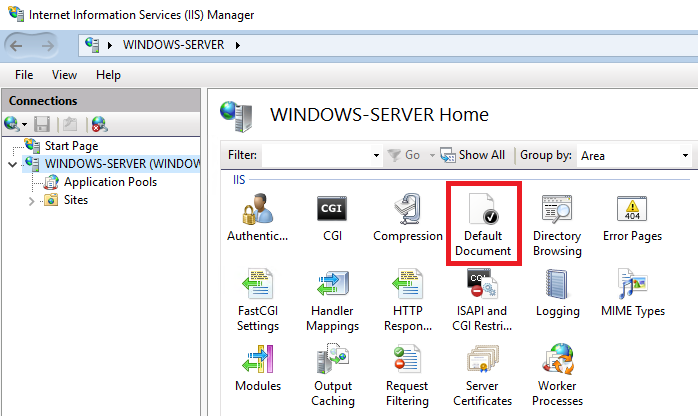Viewport: 698px width, 416px height.
Task: Click WINDOWS-SERVER in the address bar
Action: pyautogui.click(x=174, y=45)
